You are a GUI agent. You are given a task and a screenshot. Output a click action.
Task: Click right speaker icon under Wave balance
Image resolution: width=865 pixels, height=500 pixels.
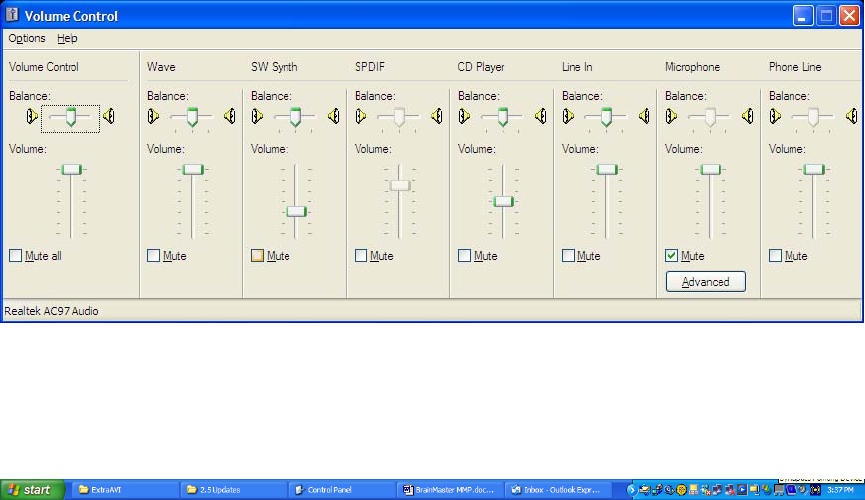coord(230,116)
